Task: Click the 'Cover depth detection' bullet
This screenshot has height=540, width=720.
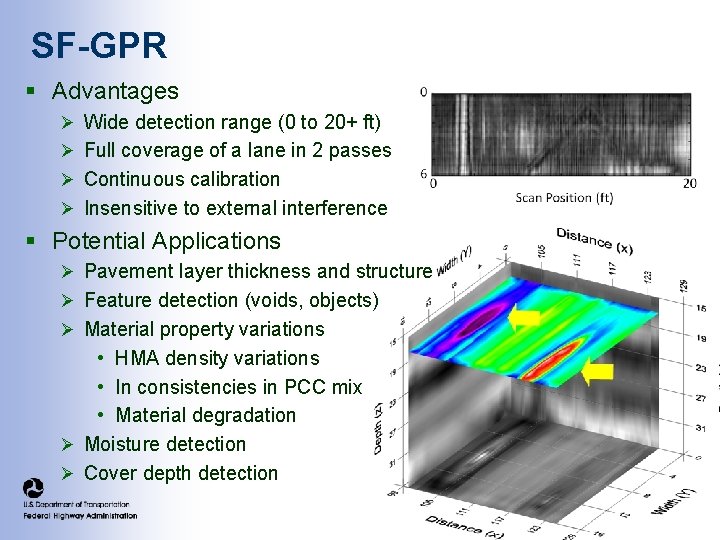Action: 181,473
